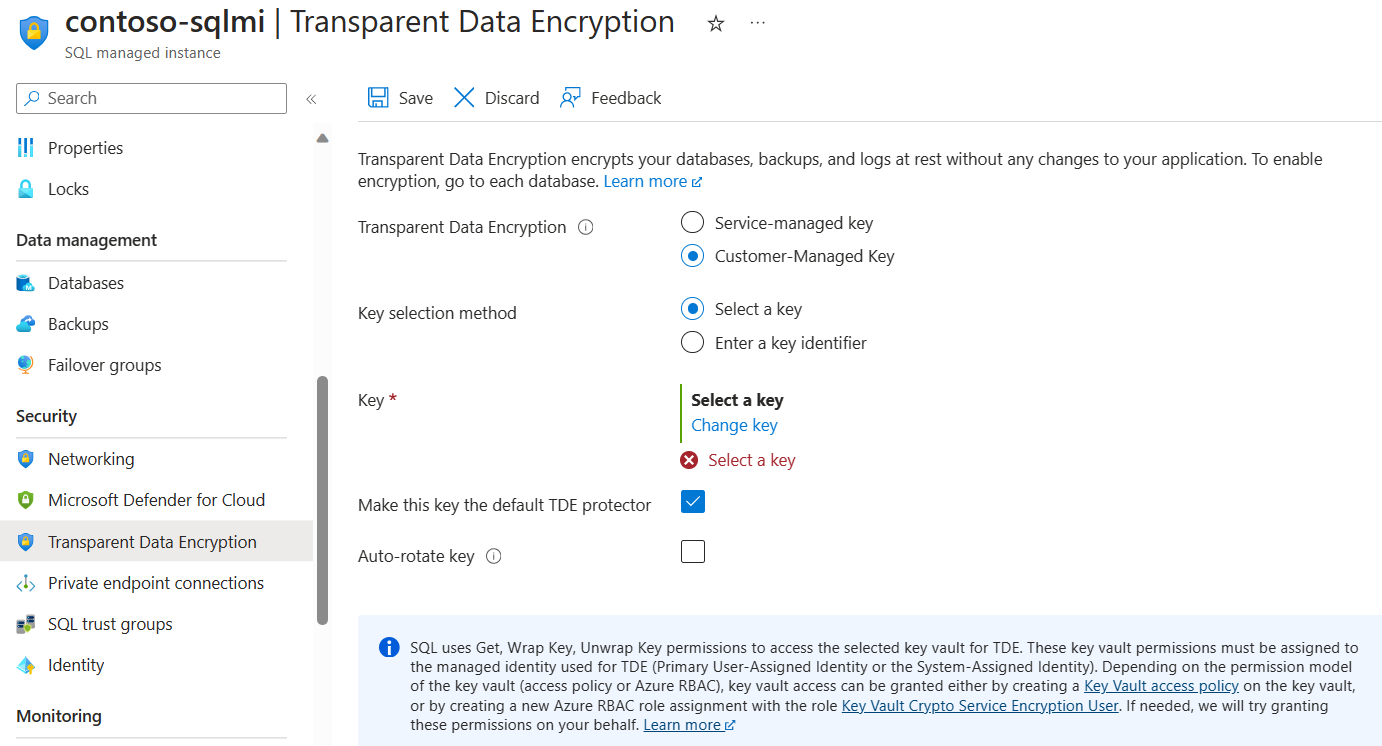Open Microsoft Defender for Cloud
The width and height of the screenshot is (1382, 746).
coord(156,499)
